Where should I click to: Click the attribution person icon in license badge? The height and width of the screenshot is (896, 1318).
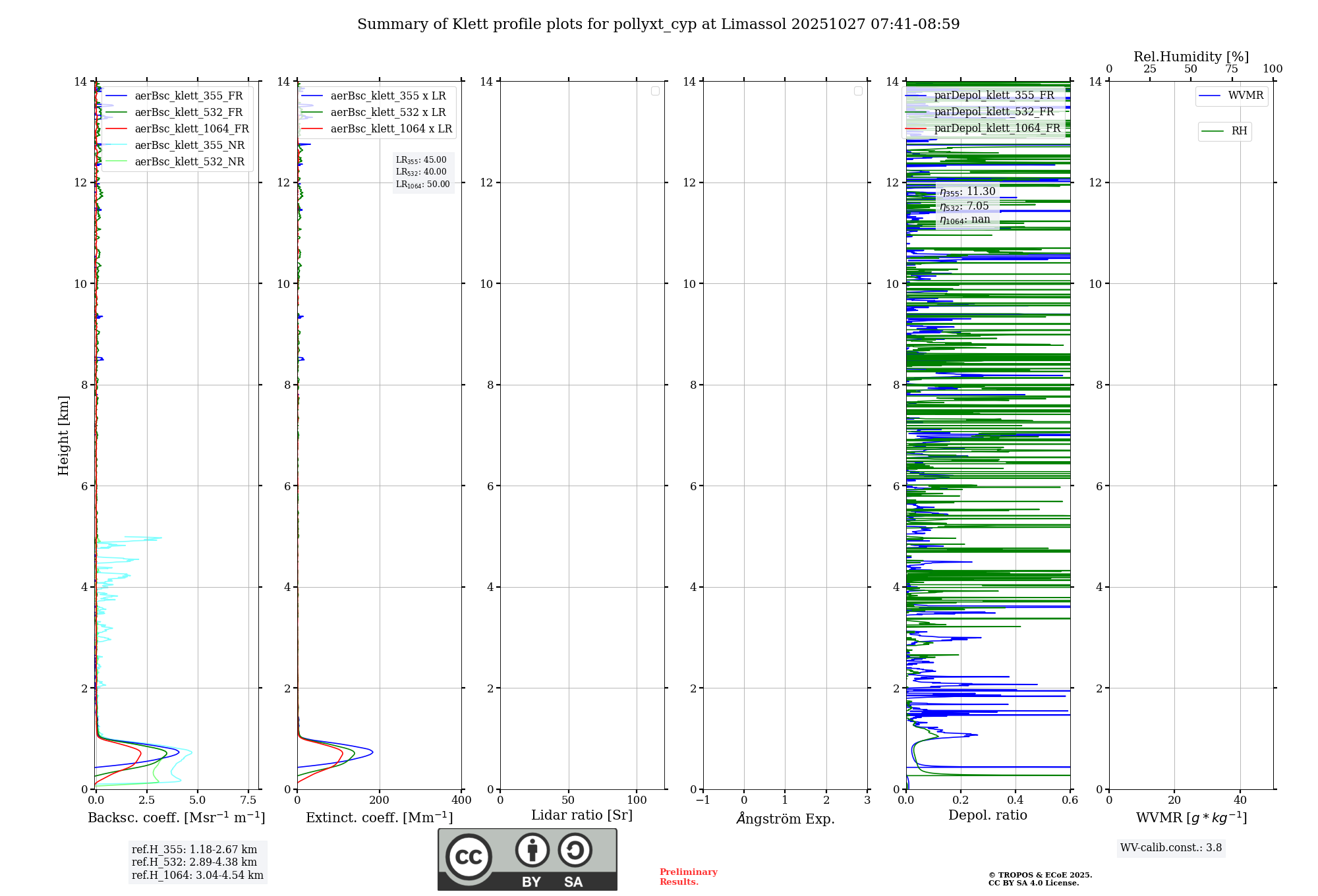pos(532,850)
